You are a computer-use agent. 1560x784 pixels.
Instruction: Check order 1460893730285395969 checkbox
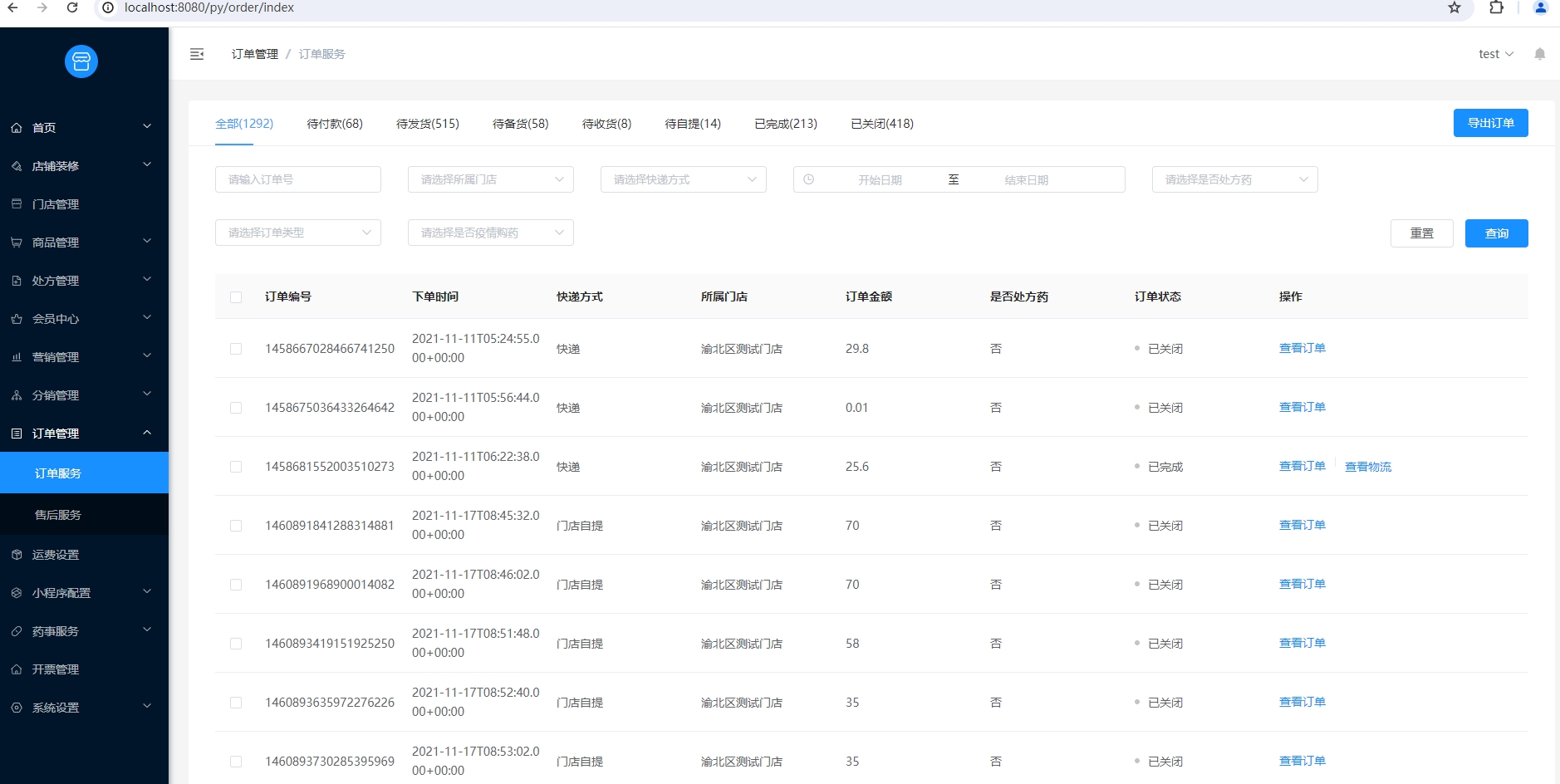236,762
